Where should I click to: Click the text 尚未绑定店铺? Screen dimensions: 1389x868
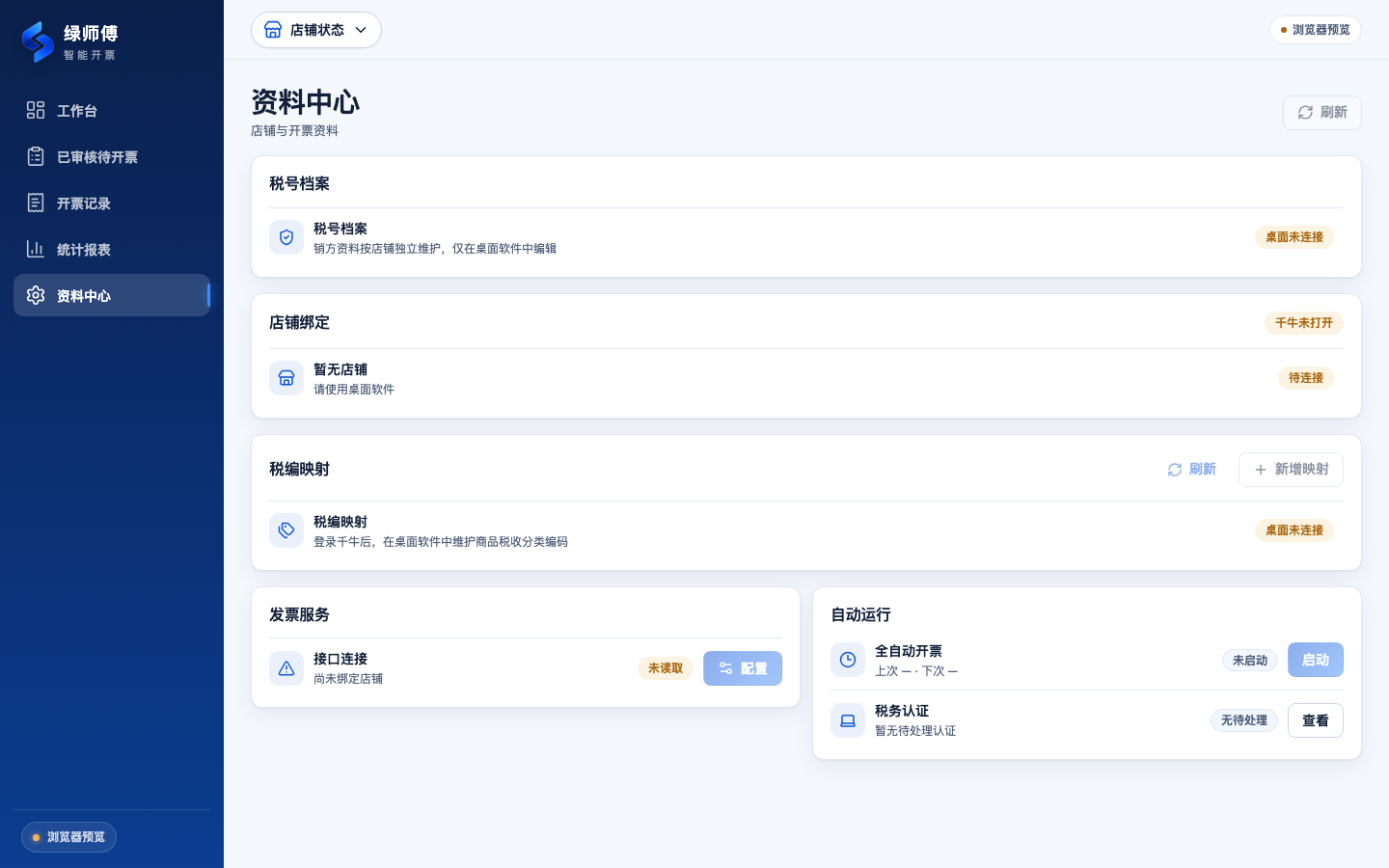coord(348,679)
